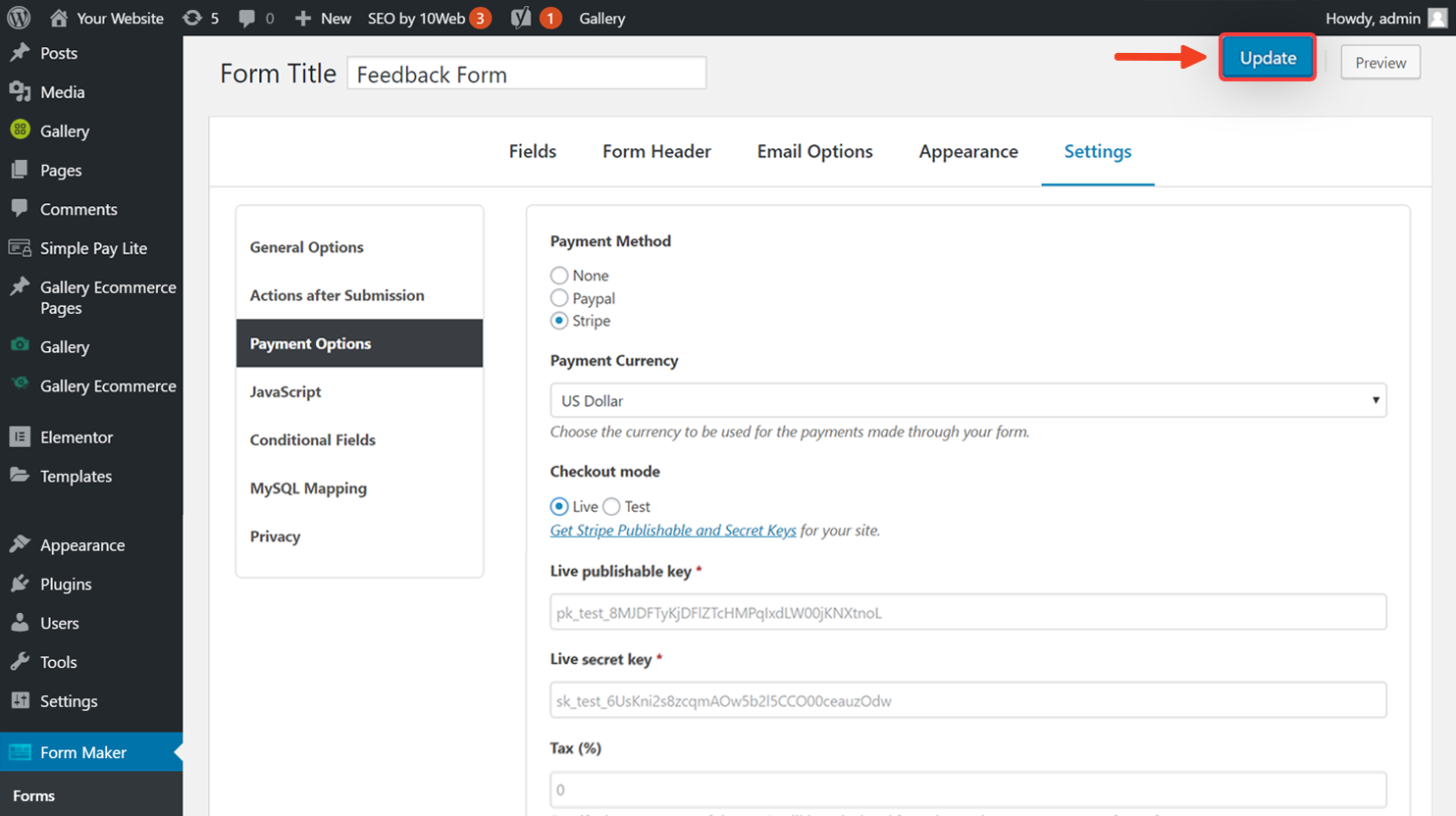Switch to the Fields tab
Viewport: 1456px width, 816px height.
click(x=533, y=151)
